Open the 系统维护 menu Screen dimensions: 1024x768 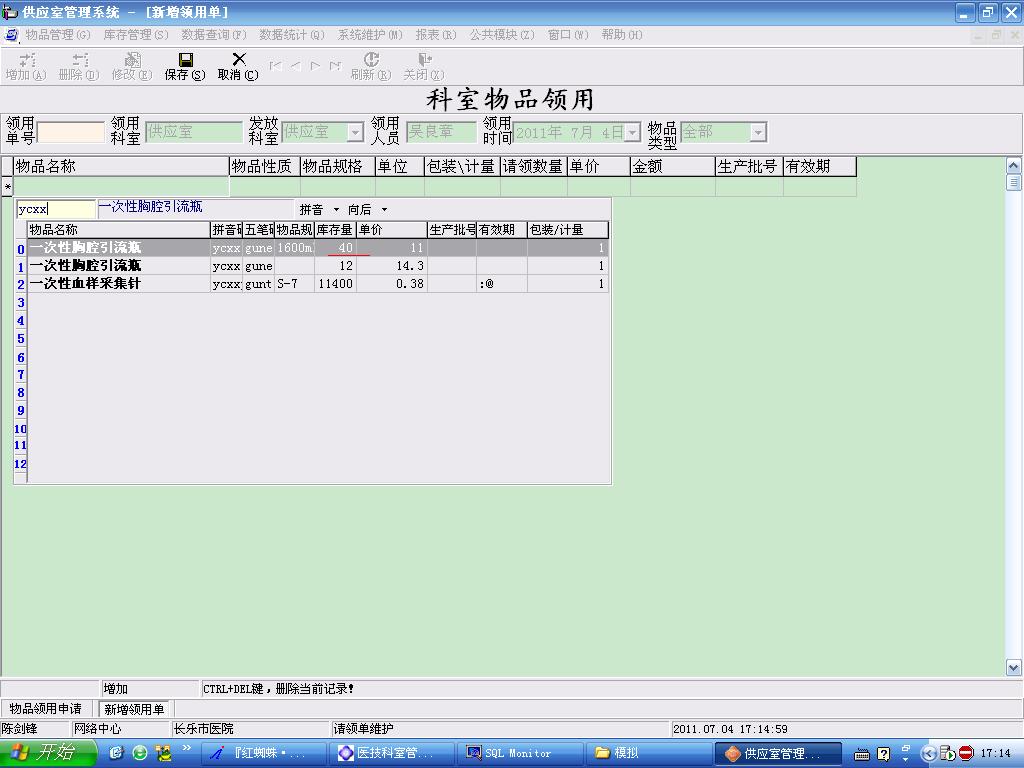(370, 35)
